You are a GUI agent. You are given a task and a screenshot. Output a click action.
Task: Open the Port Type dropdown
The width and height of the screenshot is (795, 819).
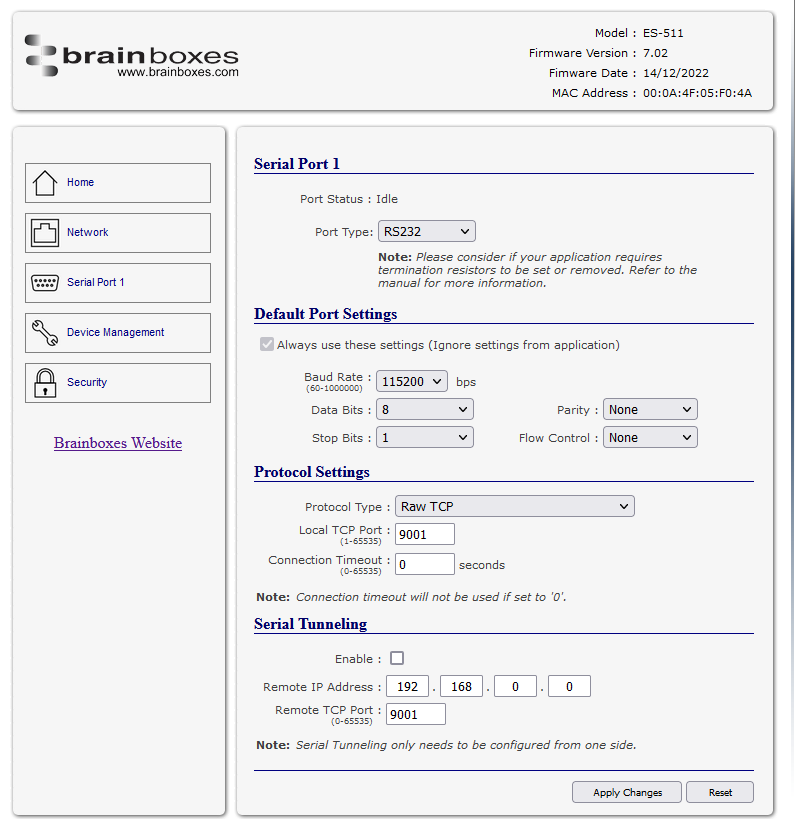(426, 231)
